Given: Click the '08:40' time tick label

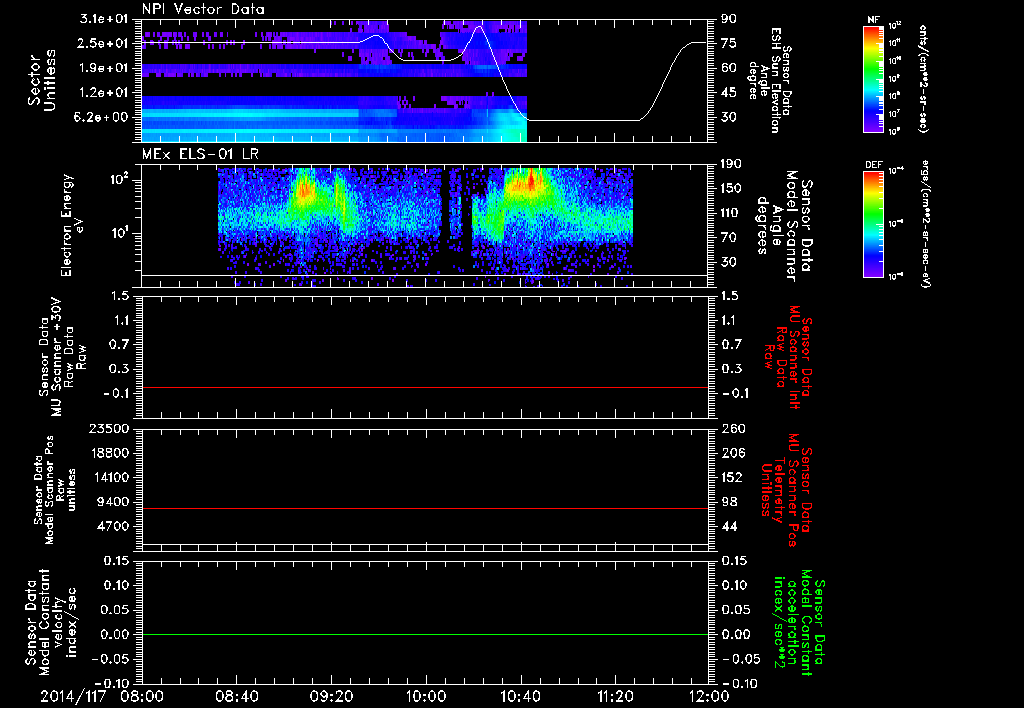Looking at the screenshot, I should (236, 696).
